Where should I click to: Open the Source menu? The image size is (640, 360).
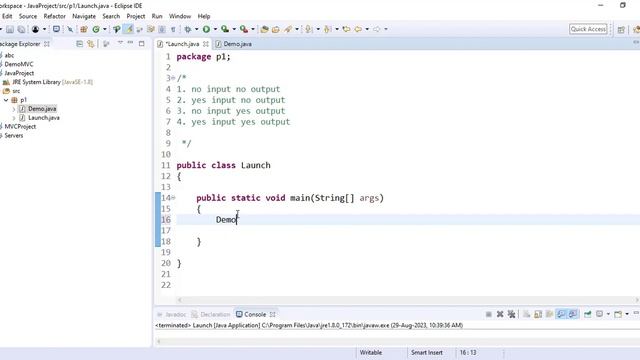(28, 16)
